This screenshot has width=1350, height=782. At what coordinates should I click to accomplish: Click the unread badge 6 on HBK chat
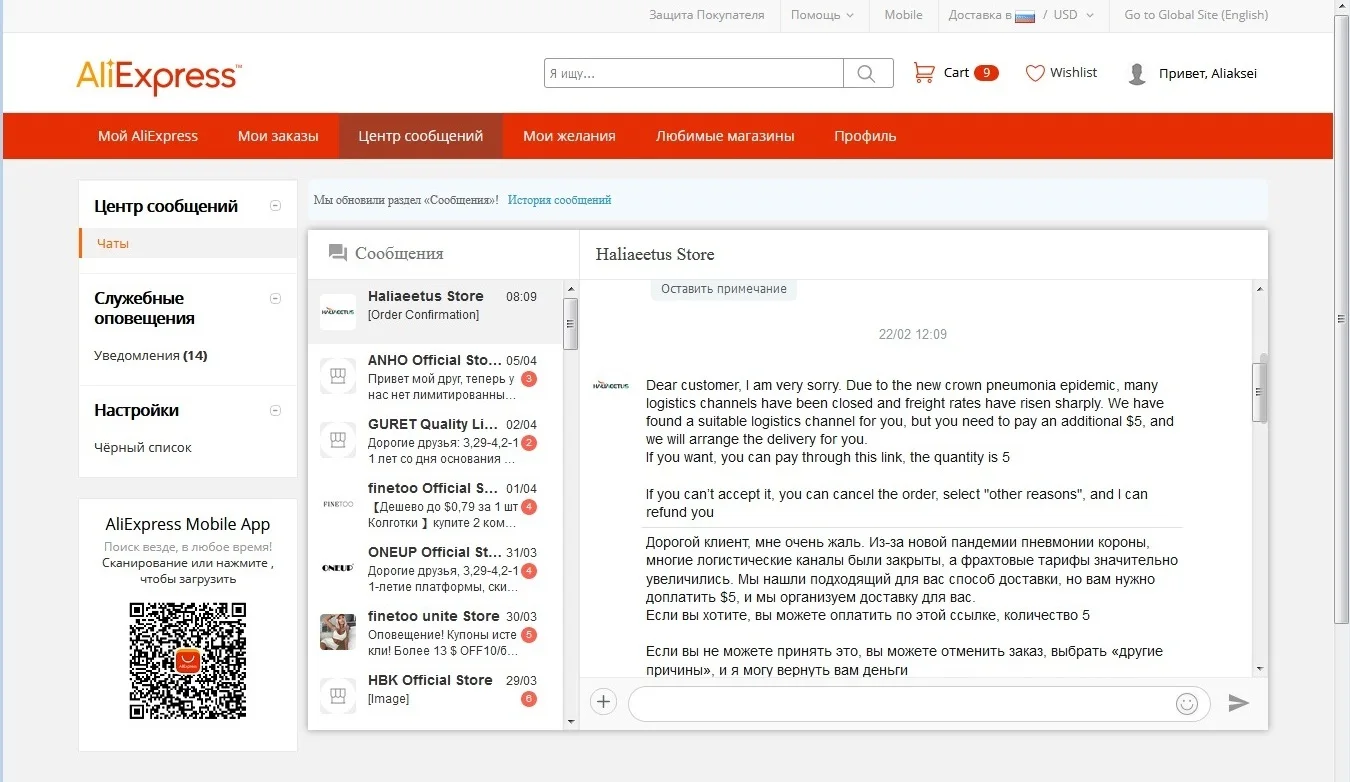tap(529, 699)
